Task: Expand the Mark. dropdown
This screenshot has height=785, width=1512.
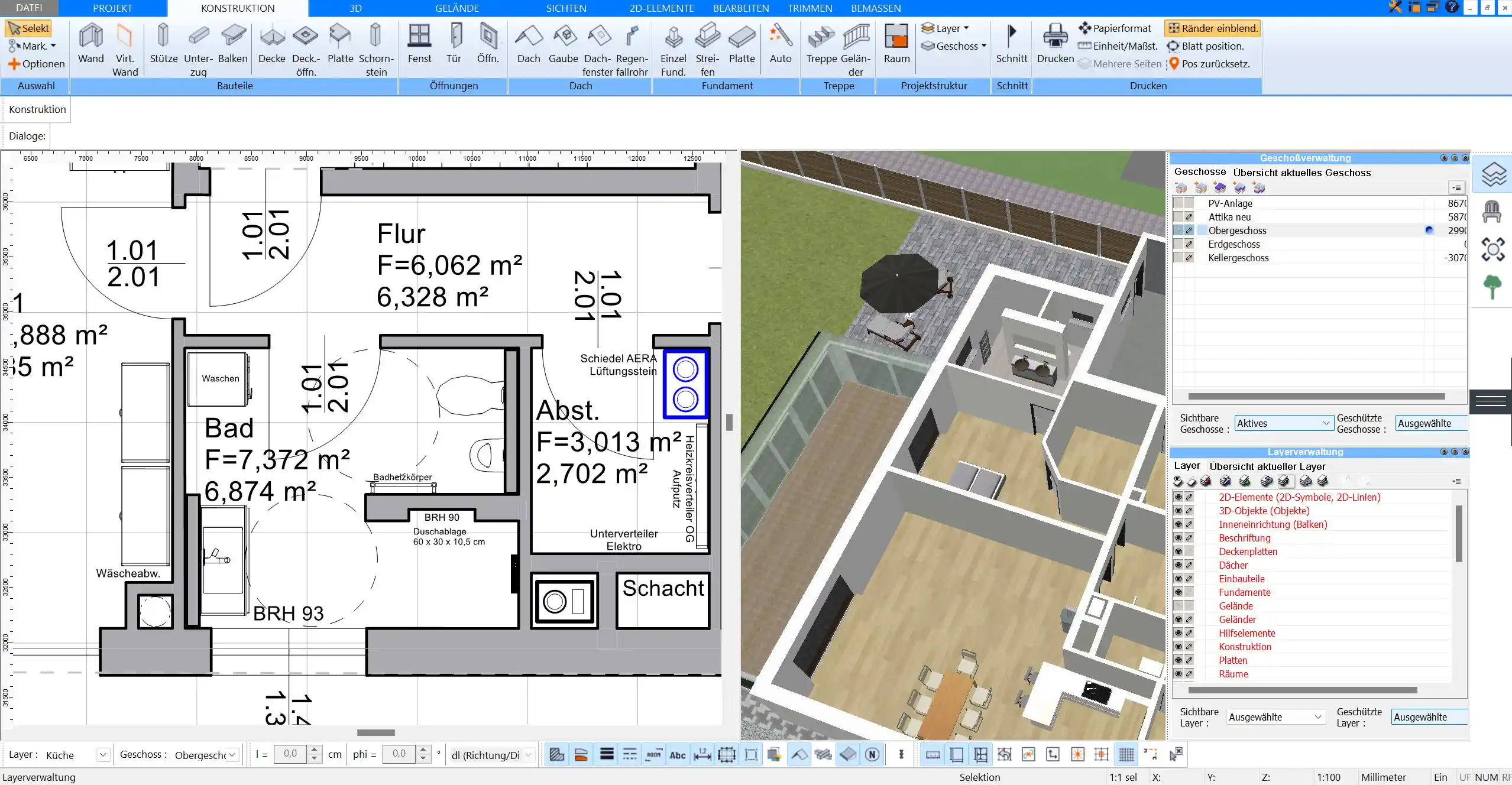Action: [x=32, y=46]
